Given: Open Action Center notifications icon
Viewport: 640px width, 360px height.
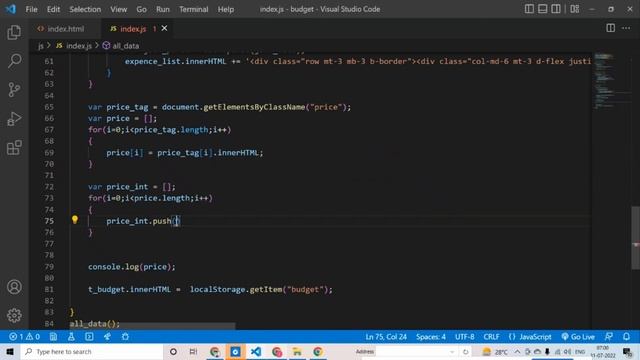Looking at the screenshot, I should pyautogui.click(x=627, y=351).
